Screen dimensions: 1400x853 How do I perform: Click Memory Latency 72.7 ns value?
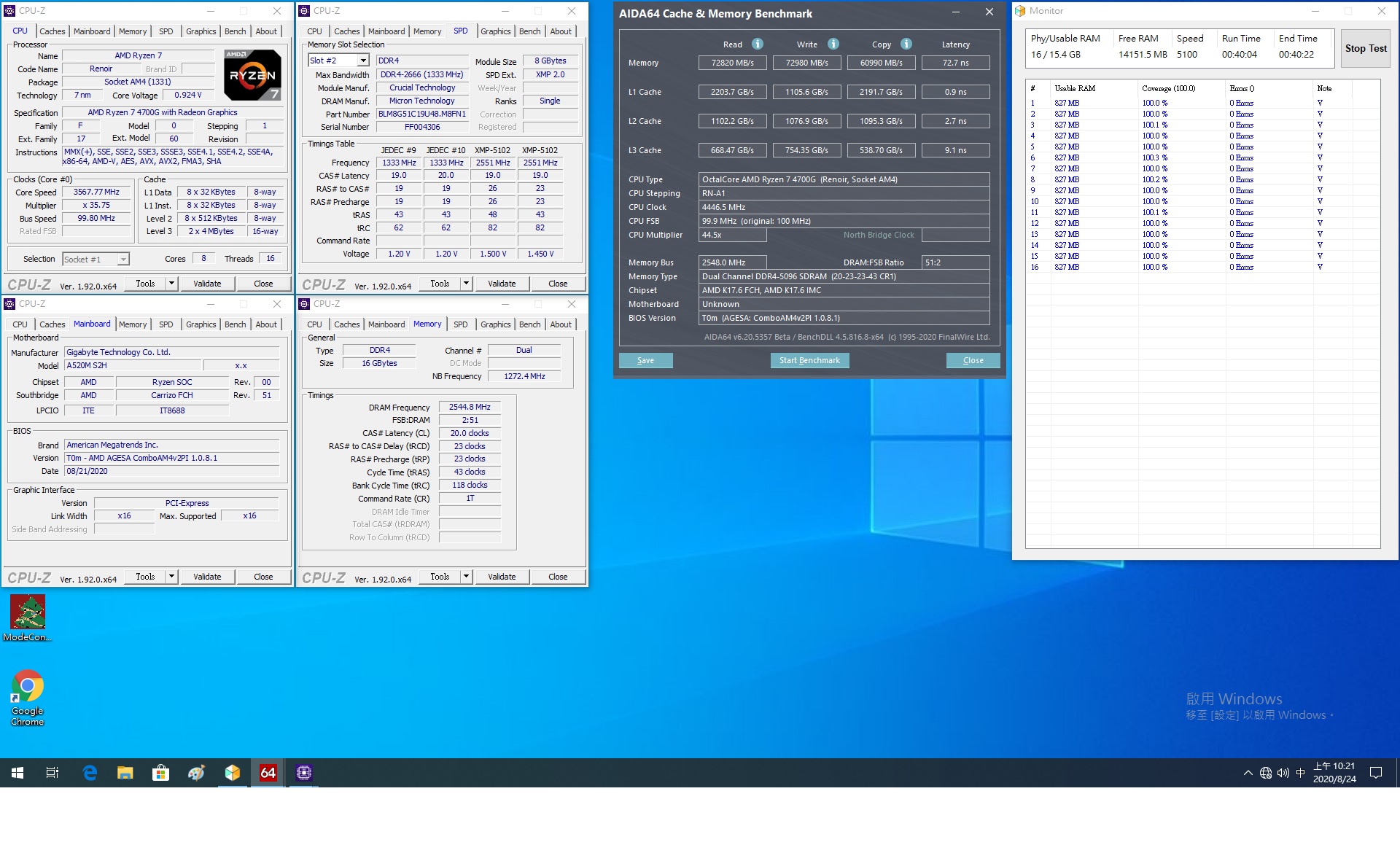coord(955,63)
